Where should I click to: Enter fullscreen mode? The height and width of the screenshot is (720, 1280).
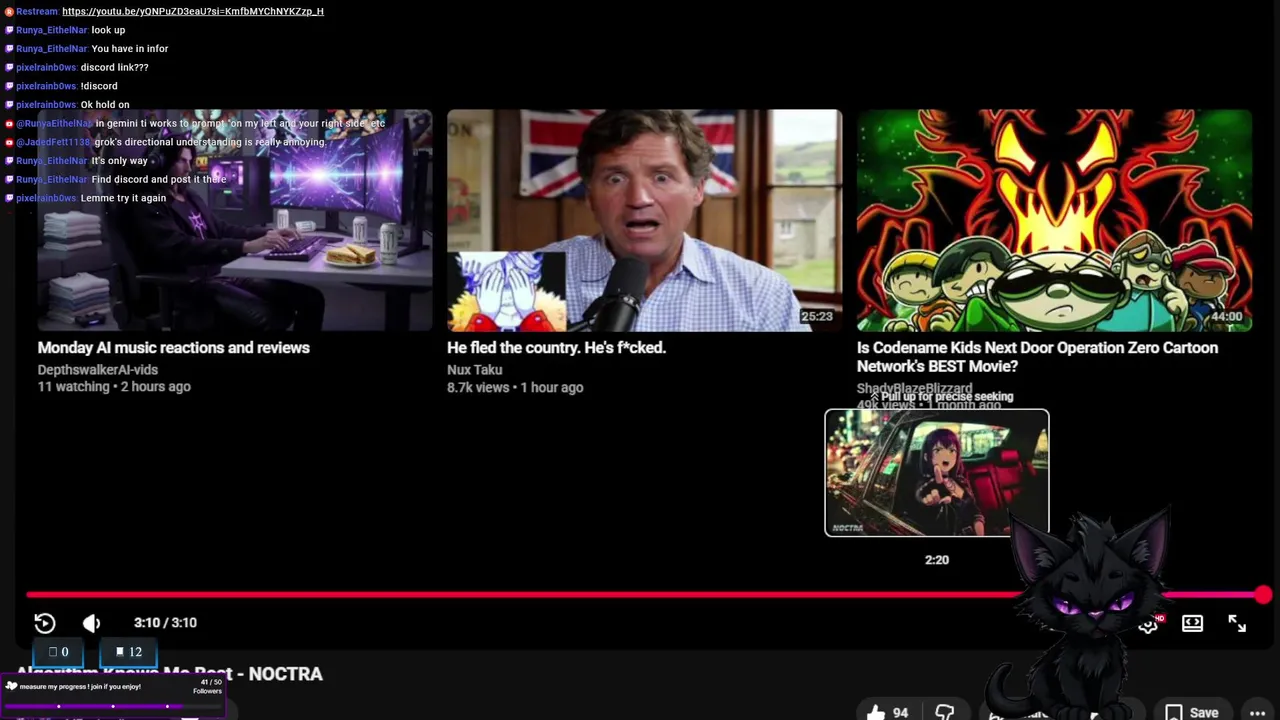point(1237,623)
